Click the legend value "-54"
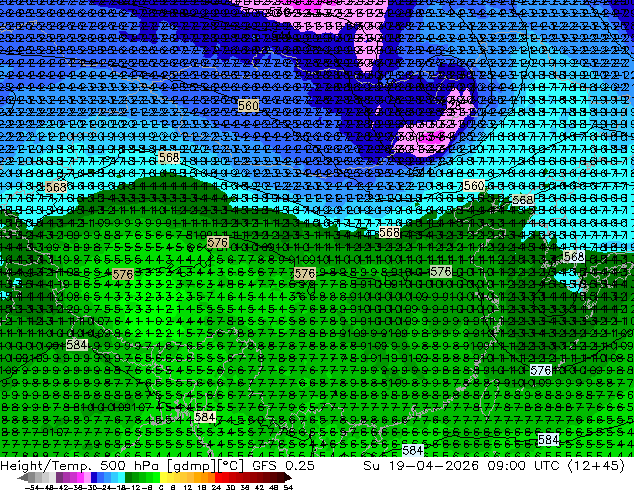 34,487
